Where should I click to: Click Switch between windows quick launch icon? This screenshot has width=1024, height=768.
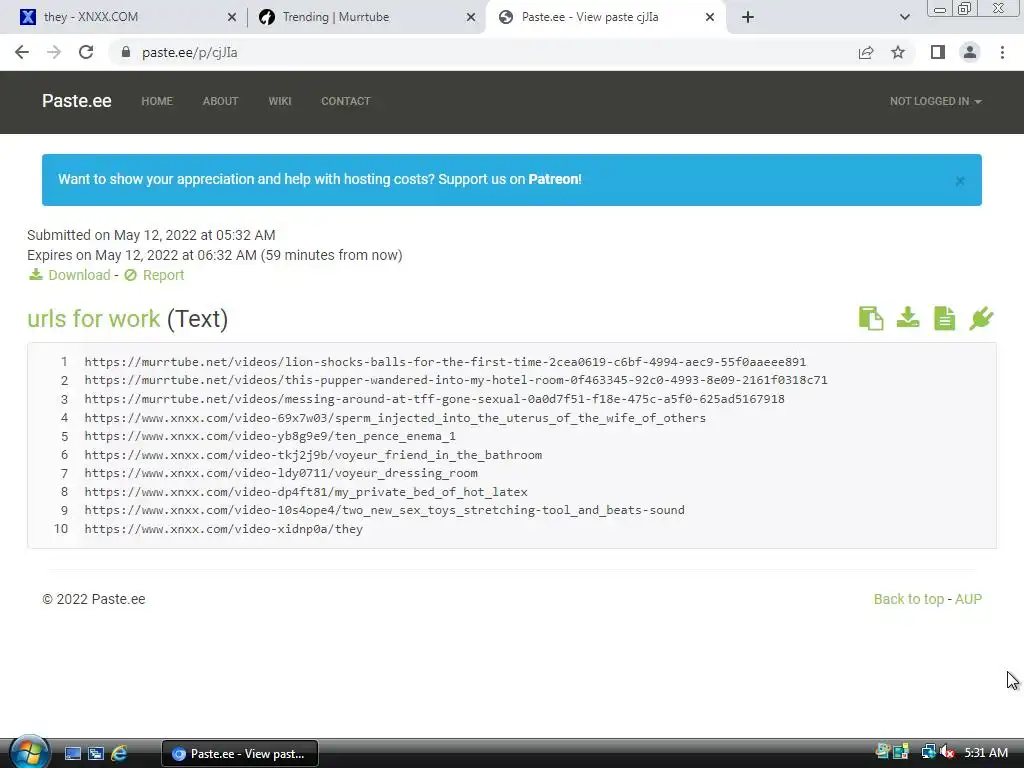[x=96, y=754]
